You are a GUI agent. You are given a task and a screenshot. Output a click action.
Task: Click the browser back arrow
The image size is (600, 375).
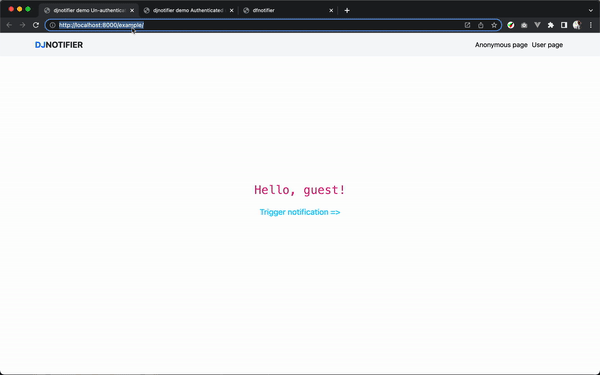pyautogui.click(x=9, y=25)
